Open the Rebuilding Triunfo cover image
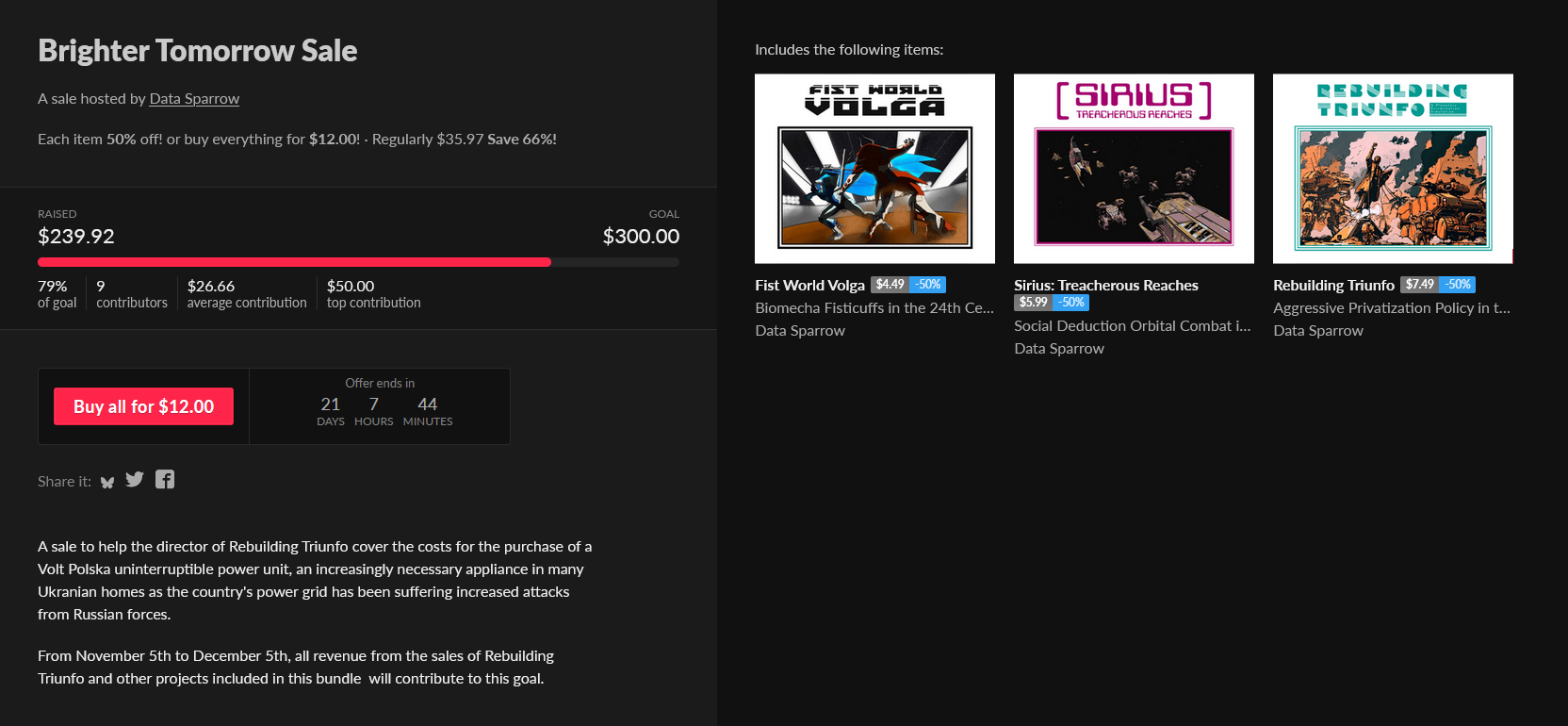The width and height of the screenshot is (1568, 726). point(1393,169)
